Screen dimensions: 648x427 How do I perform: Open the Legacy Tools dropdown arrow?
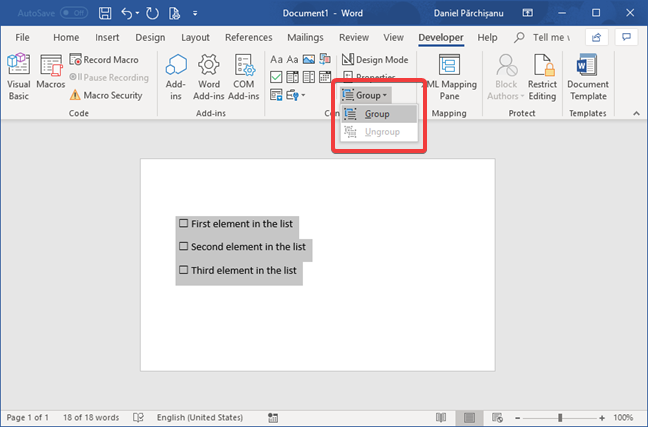coord(303,95)
